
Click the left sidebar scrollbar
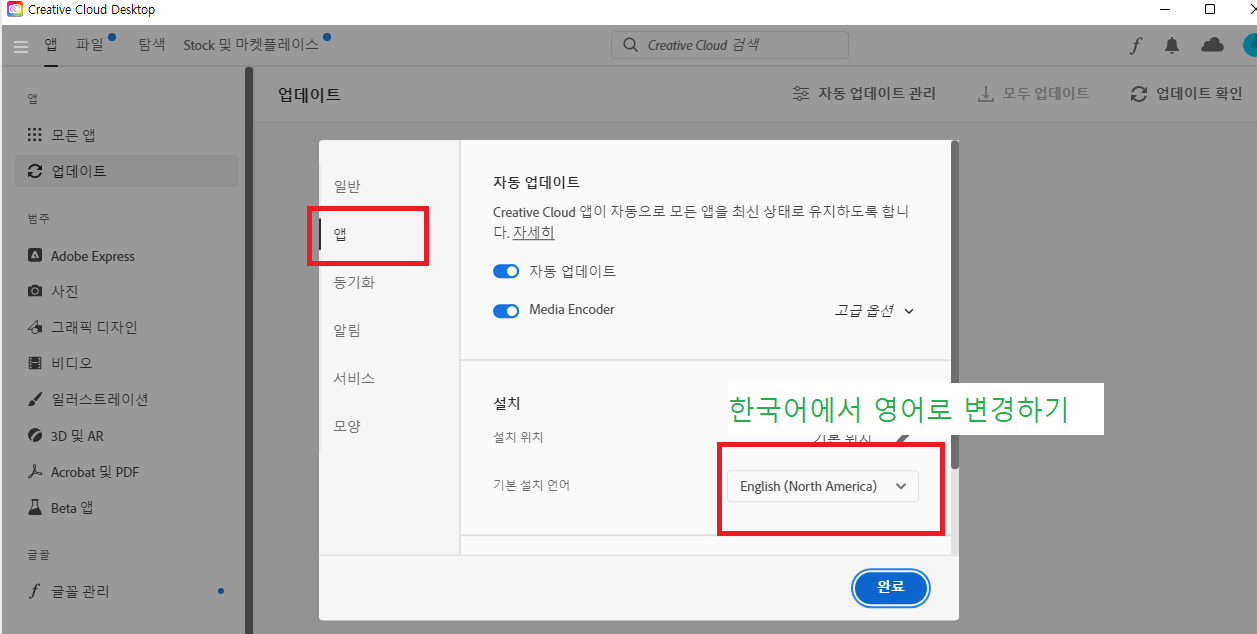[248, 350]
